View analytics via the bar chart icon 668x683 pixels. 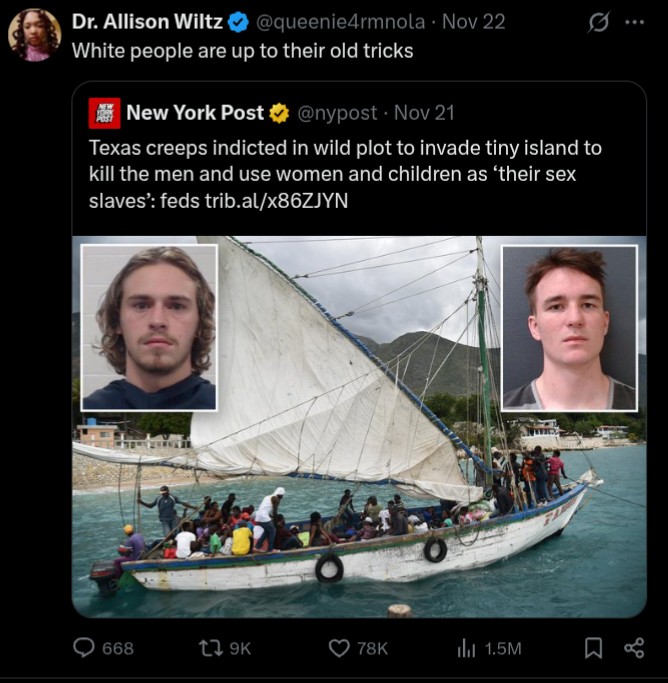tap(466, 648)
